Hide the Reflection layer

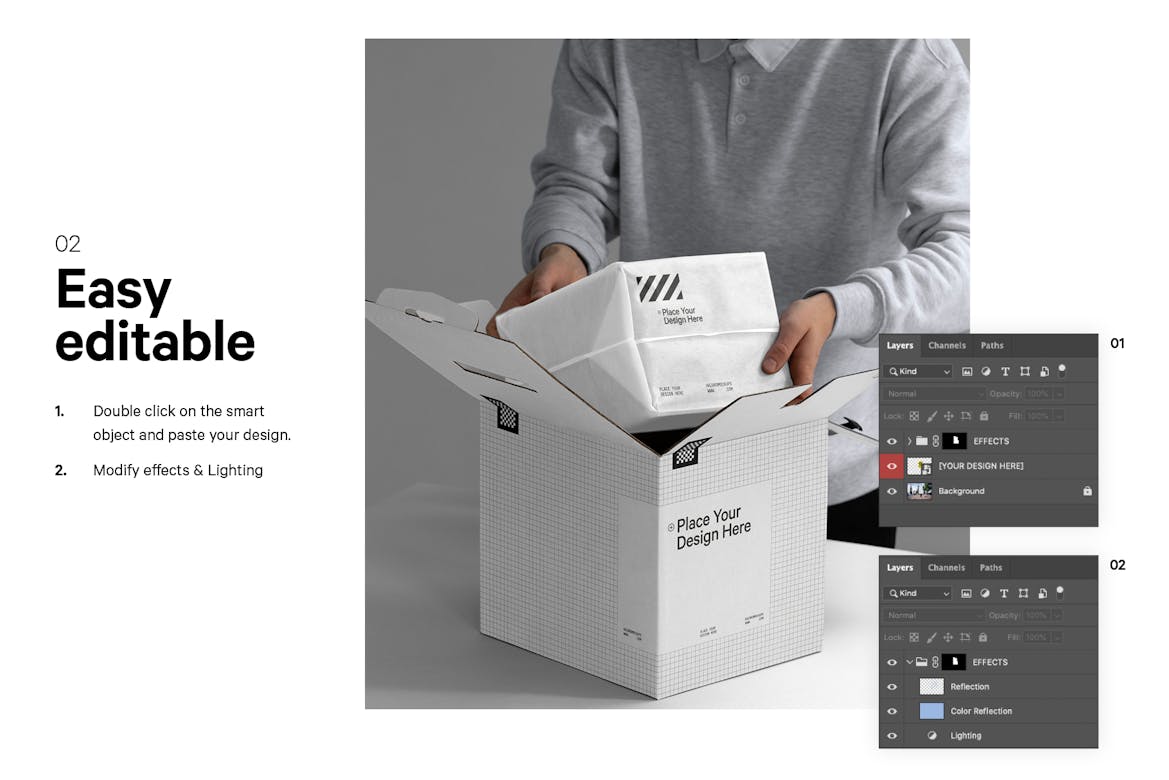[x=892, y=687]
